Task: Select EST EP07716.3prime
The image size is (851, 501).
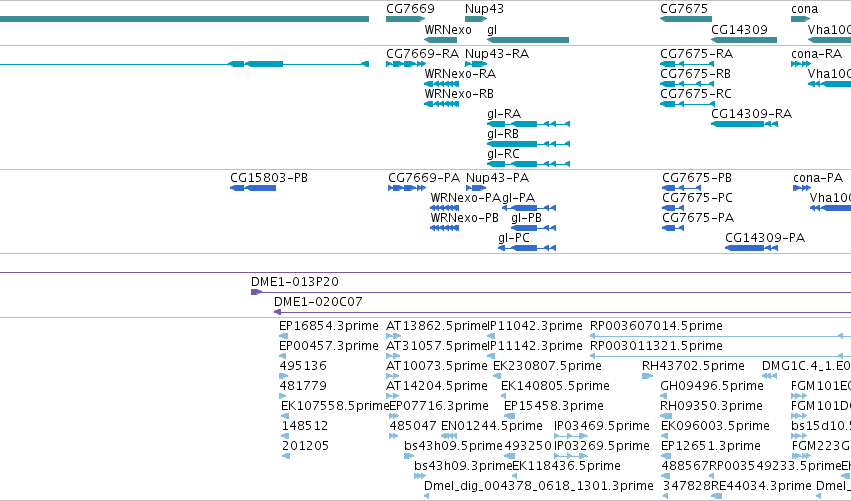Action: point(439,407)
